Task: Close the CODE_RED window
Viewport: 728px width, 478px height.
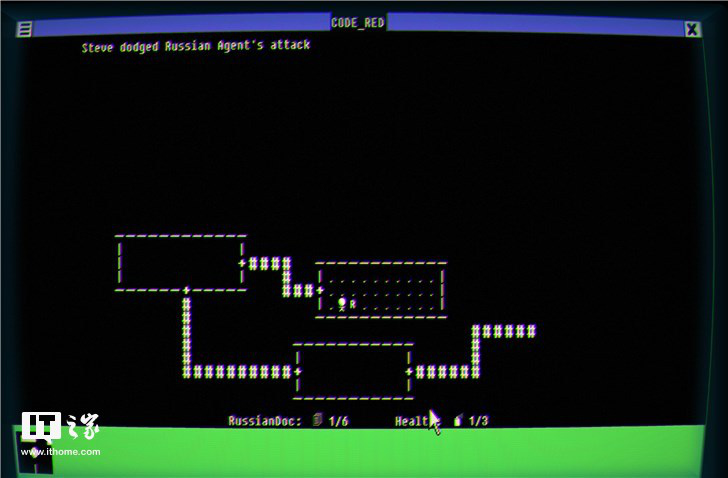Action: [692, 30]
